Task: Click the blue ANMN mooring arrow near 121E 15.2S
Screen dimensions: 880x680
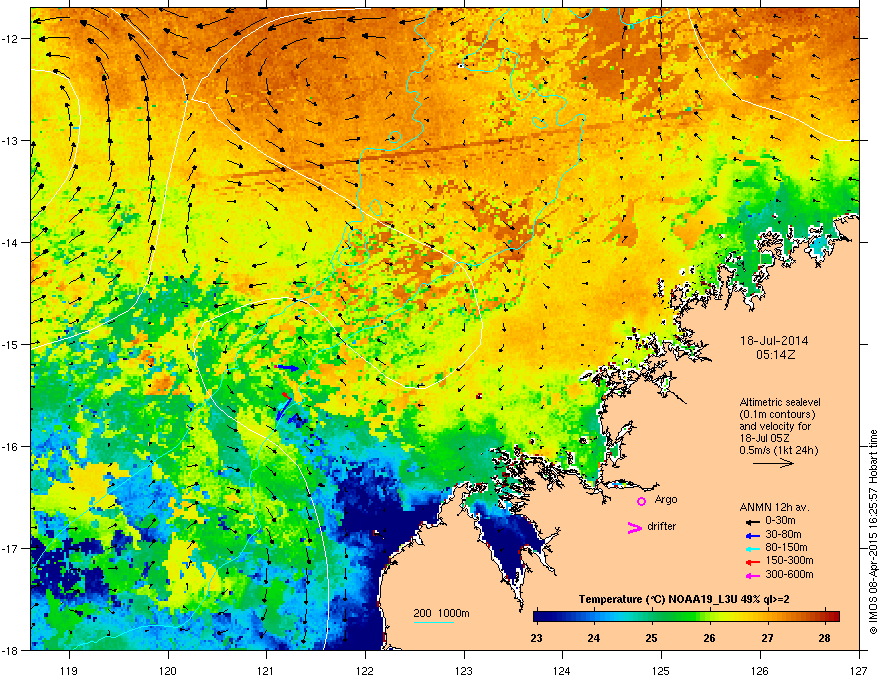Action: pyautogui.click(x=288, y=367)
